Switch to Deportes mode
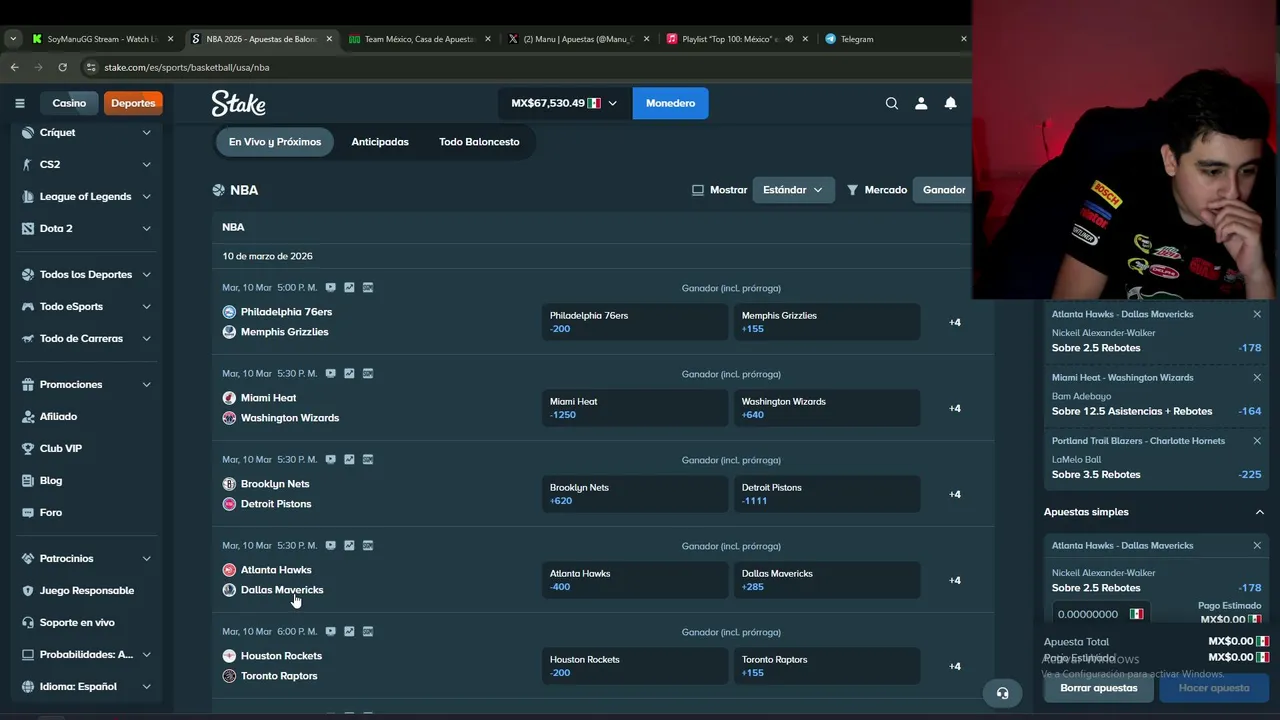The image size is (1280, 720). (x=133, y=103)
